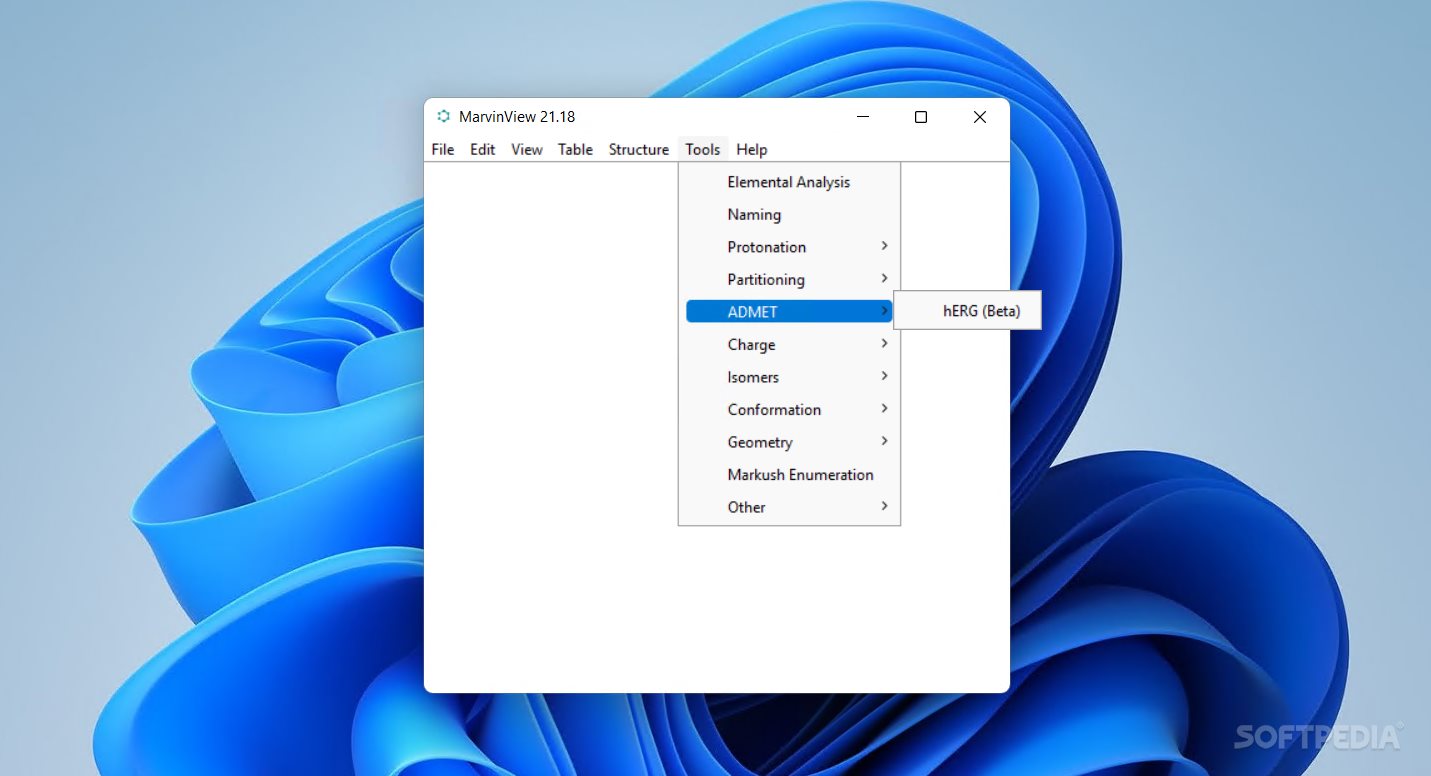Choose Markush Enumeration

pyautogui.click(x=789, y=474)
